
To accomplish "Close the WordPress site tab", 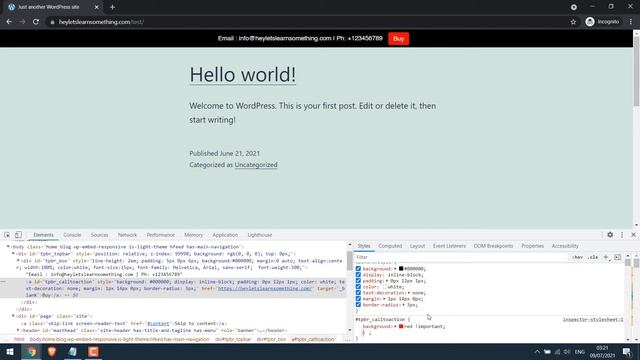I will pyautogui.click(x=96, y=7).
